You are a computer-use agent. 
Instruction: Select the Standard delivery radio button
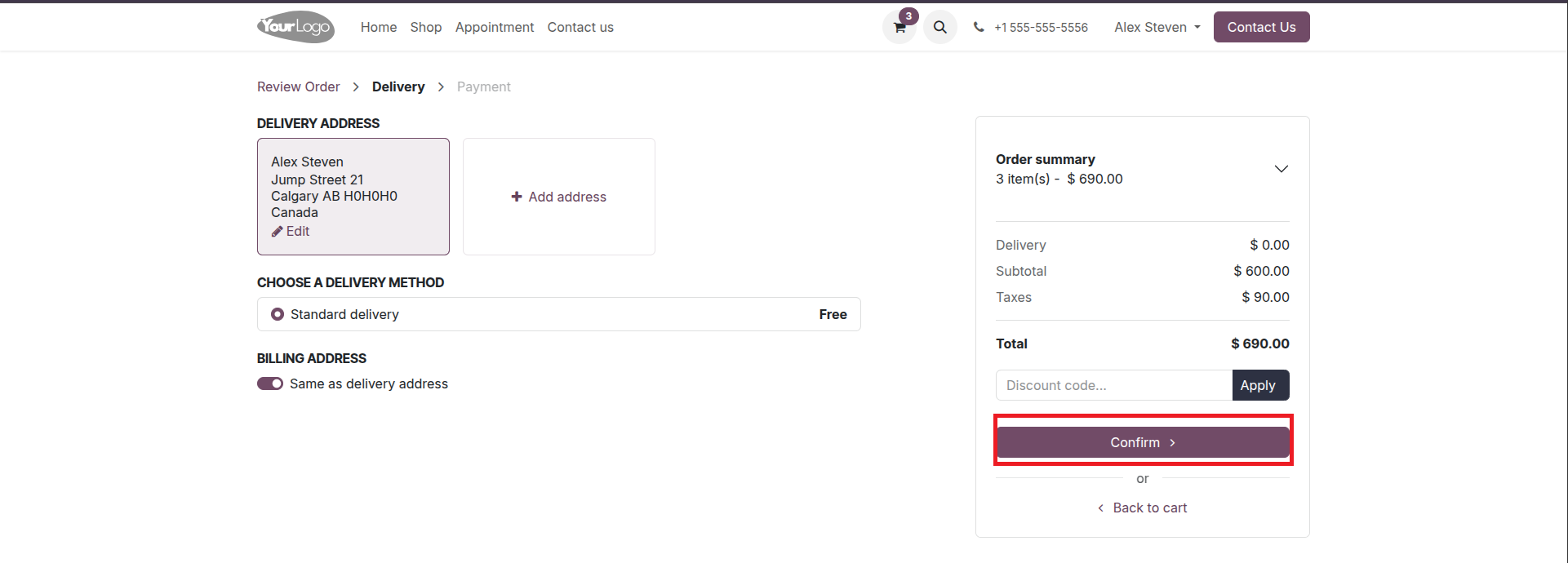pos(278,314)
